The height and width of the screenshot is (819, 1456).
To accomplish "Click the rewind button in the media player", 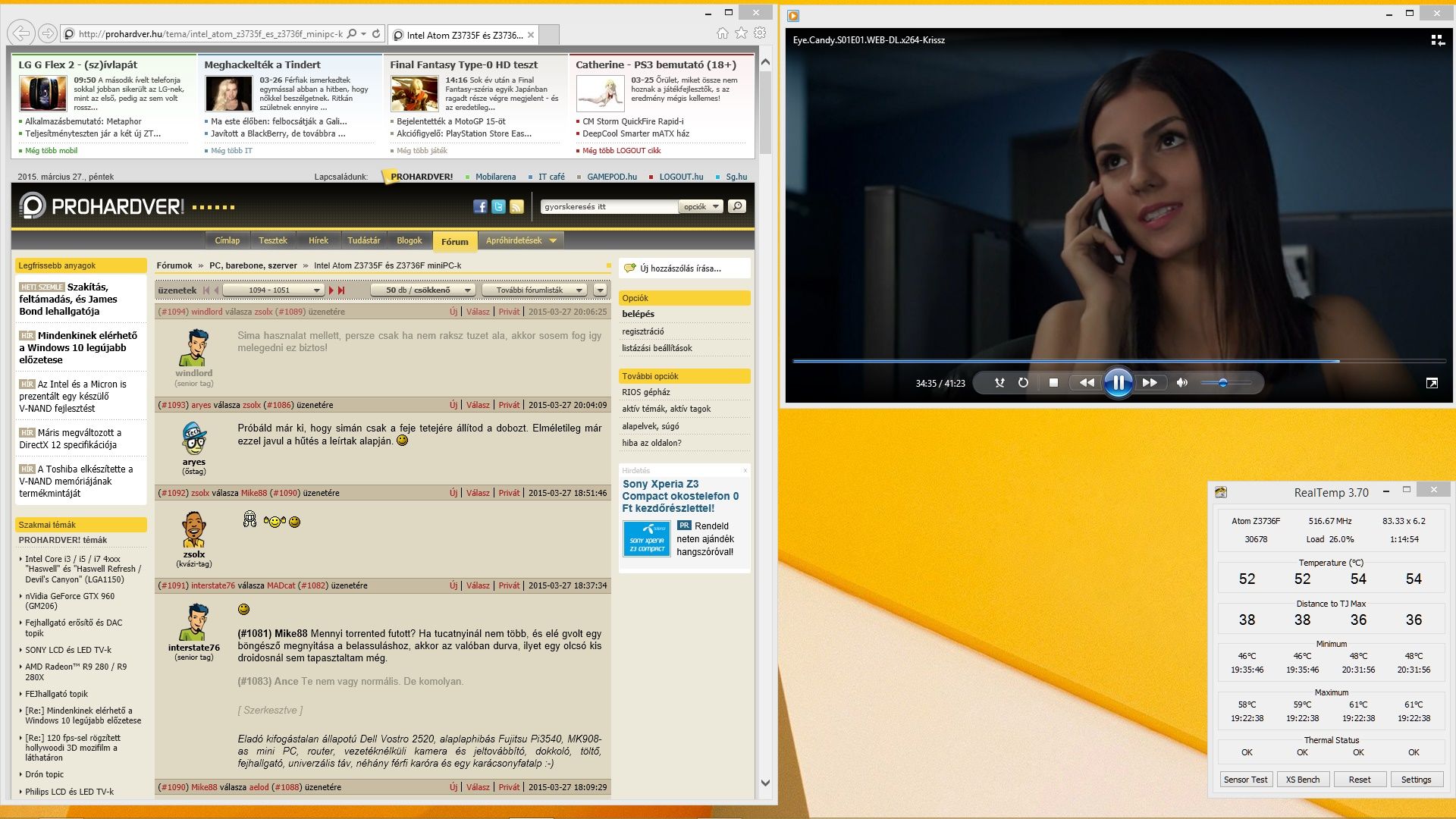I will tap(1086, 383).
